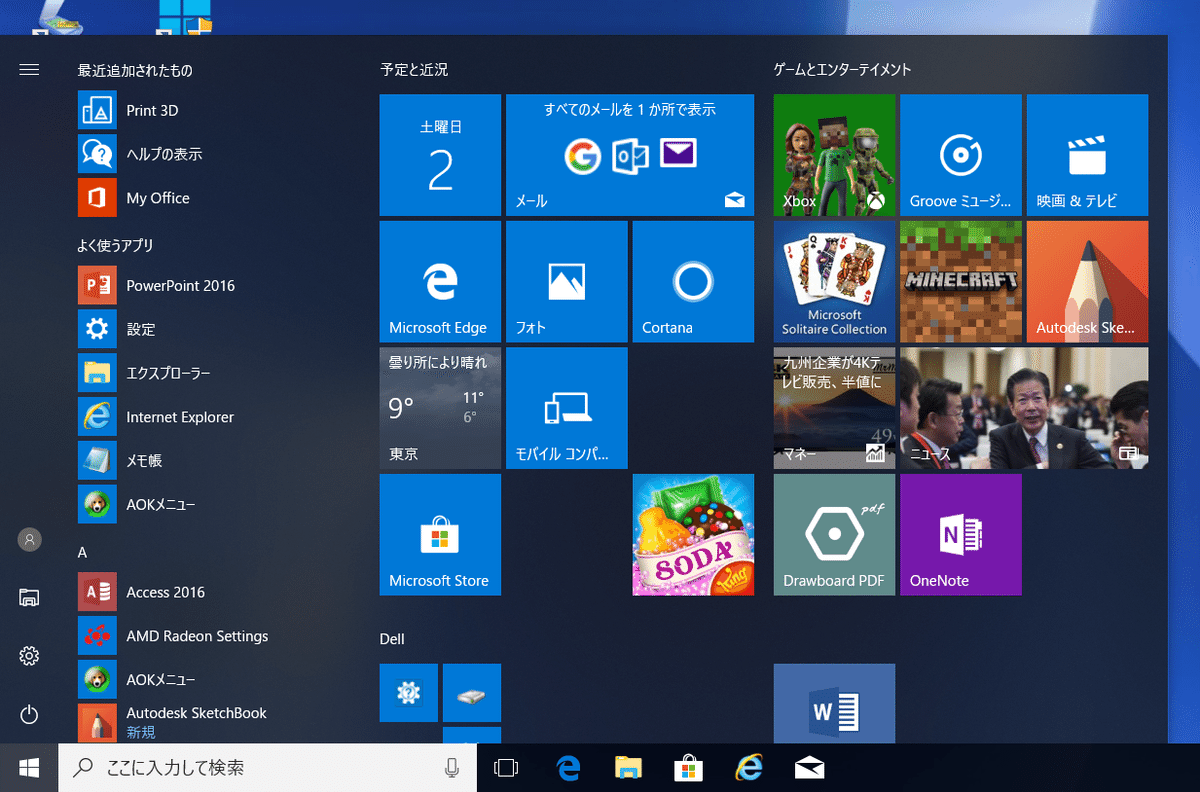Image resolution: width=1200 pixels, height=792 pixels.
Task: Open the drive tile in Dell group
Action: tap(472, 692)
